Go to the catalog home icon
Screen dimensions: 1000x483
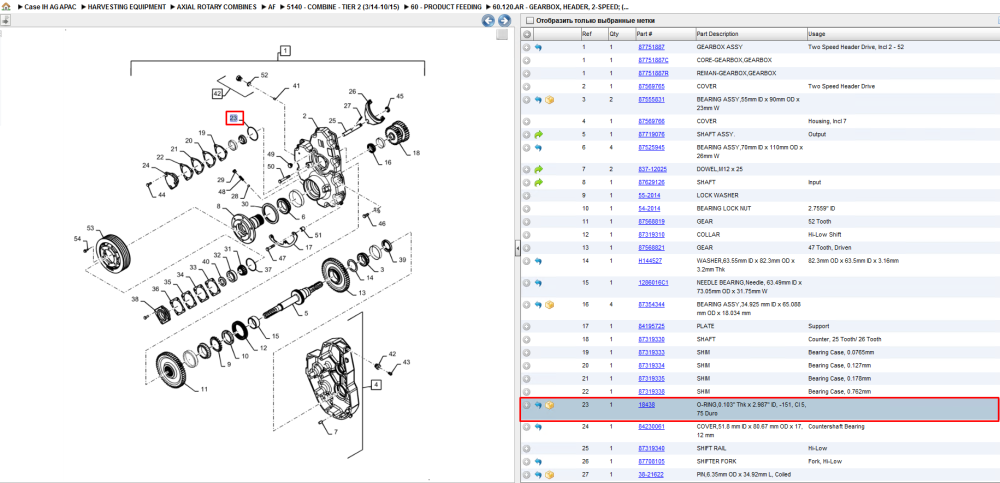point(6,6)
